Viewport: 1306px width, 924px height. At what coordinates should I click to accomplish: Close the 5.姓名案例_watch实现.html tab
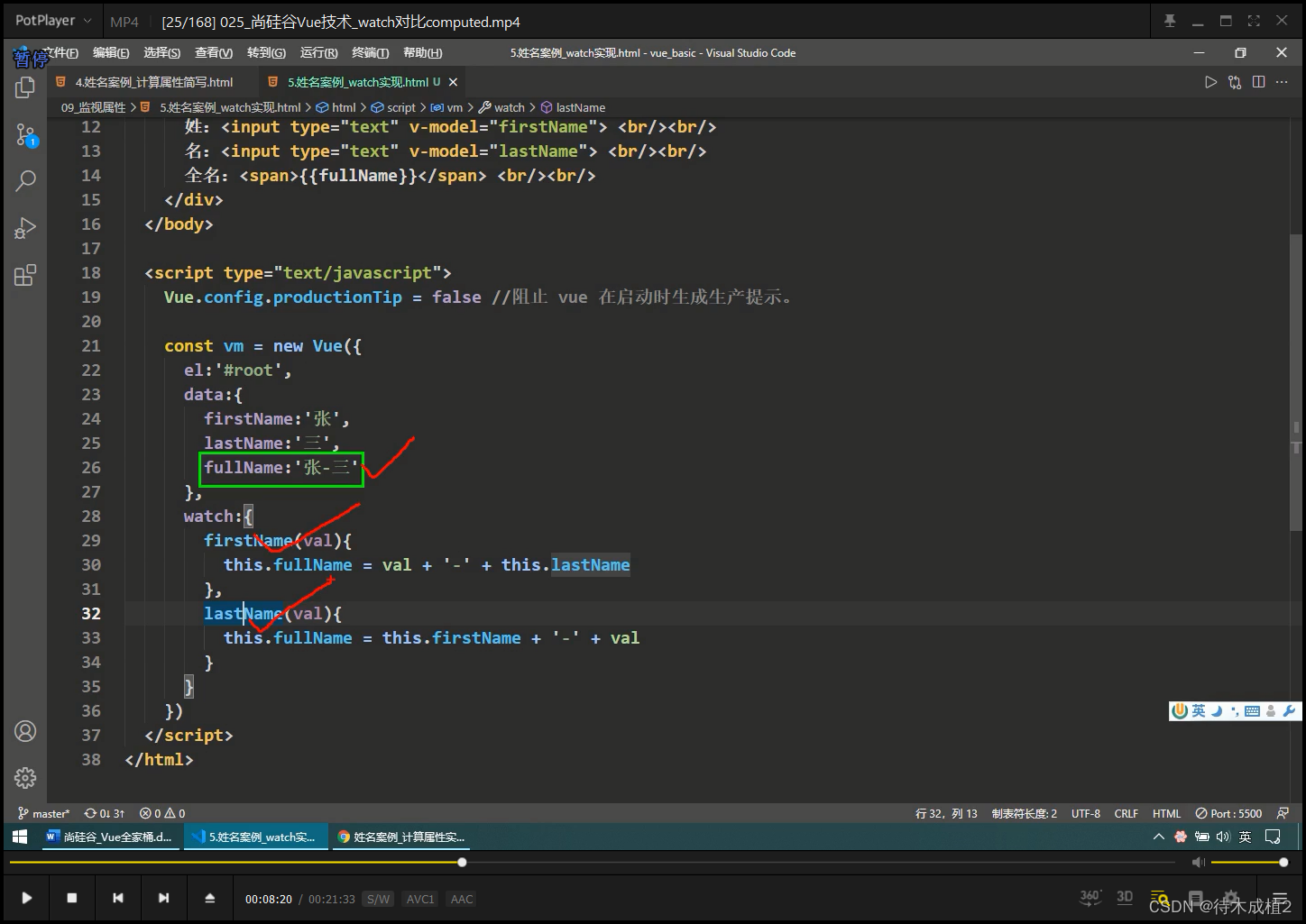click(453, 82)
